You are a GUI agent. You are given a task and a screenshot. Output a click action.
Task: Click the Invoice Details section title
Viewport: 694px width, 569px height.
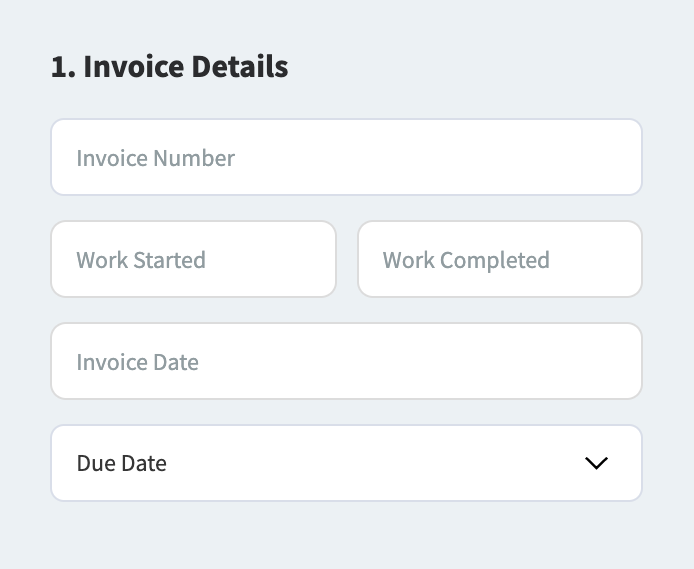point(169,67)
